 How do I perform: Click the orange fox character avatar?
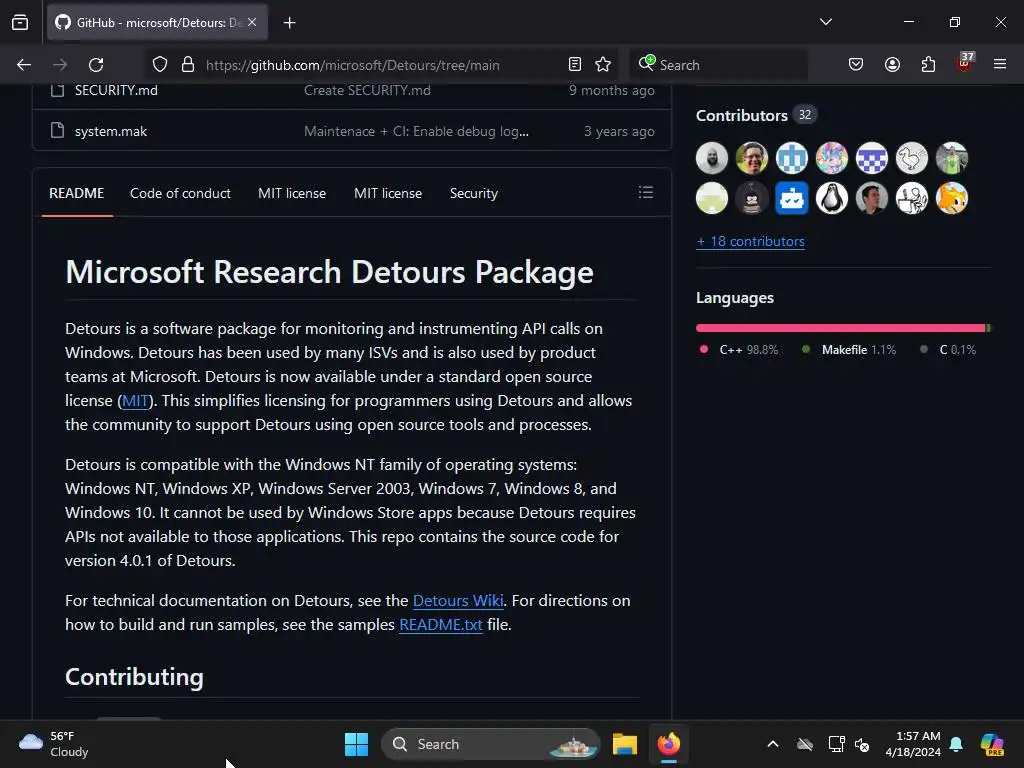952,198
